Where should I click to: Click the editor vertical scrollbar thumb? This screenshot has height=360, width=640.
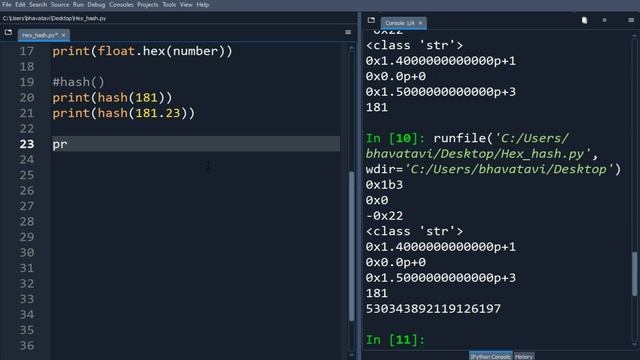click(x=351, y=247)
